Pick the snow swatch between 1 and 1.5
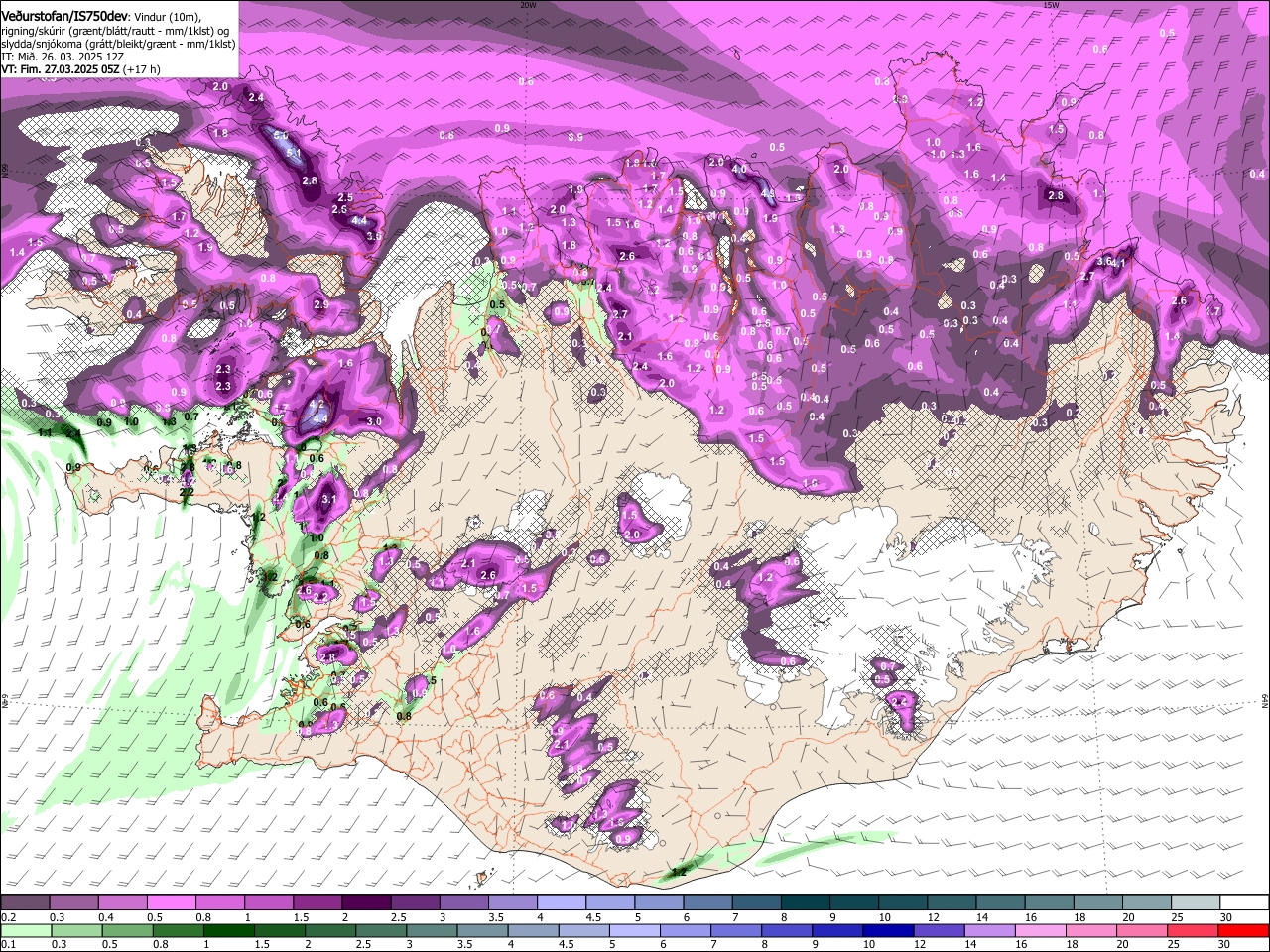This screenshot has width=1270, height=952. 268,903
